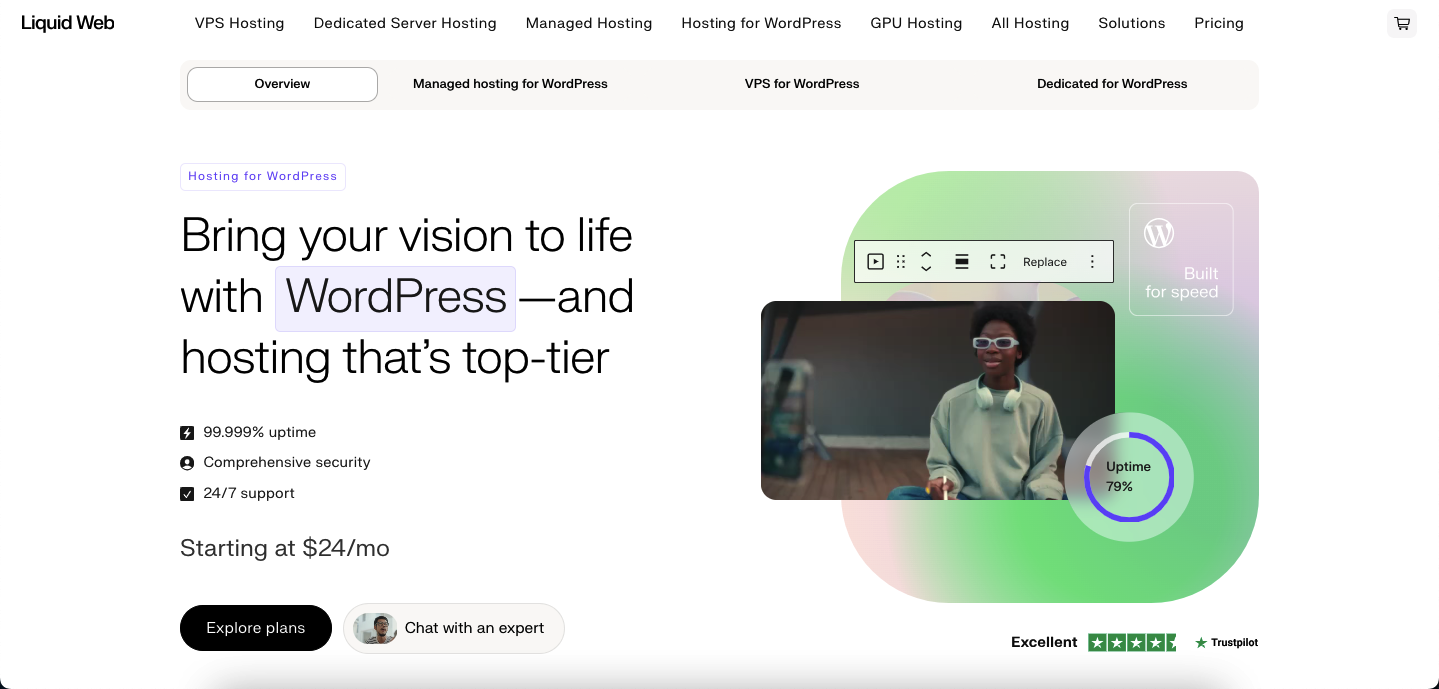Click the Explore plans button
Viewport: 1439px width, 689px height.
coord(256,628)
